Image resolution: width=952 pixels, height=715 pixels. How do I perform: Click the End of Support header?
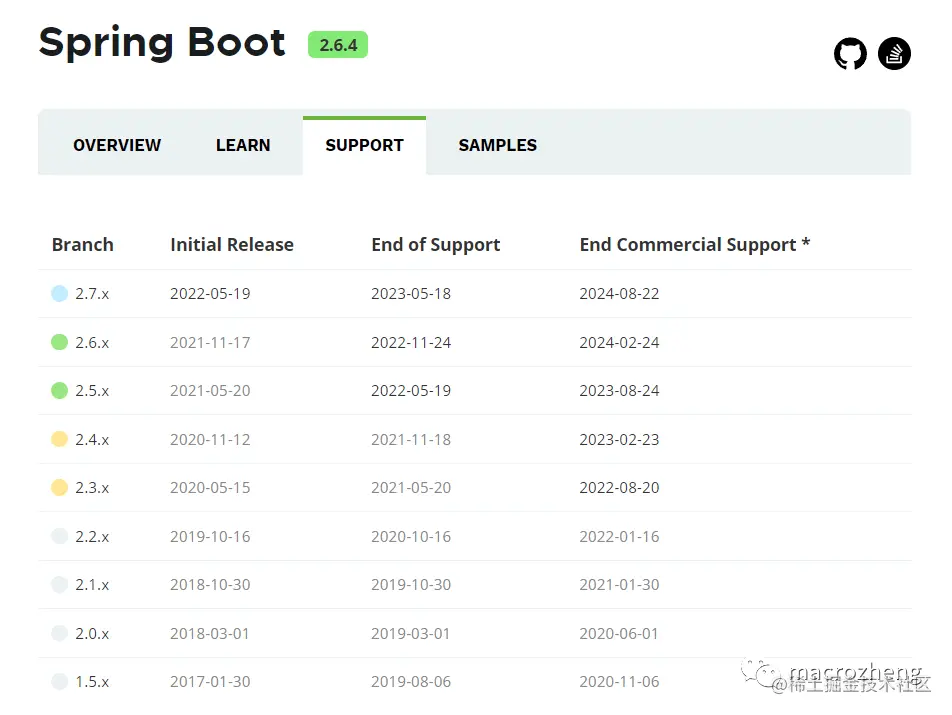[436, 245]
